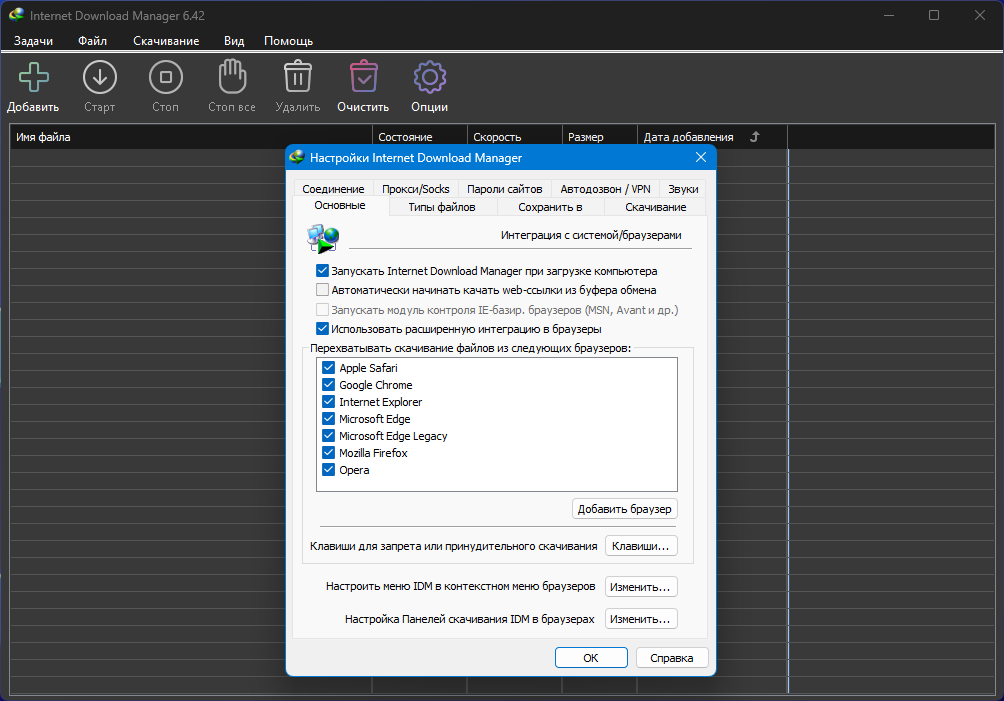Open the Прокси/Socks tab
1004x701 pixels.
tap(416, 189)
